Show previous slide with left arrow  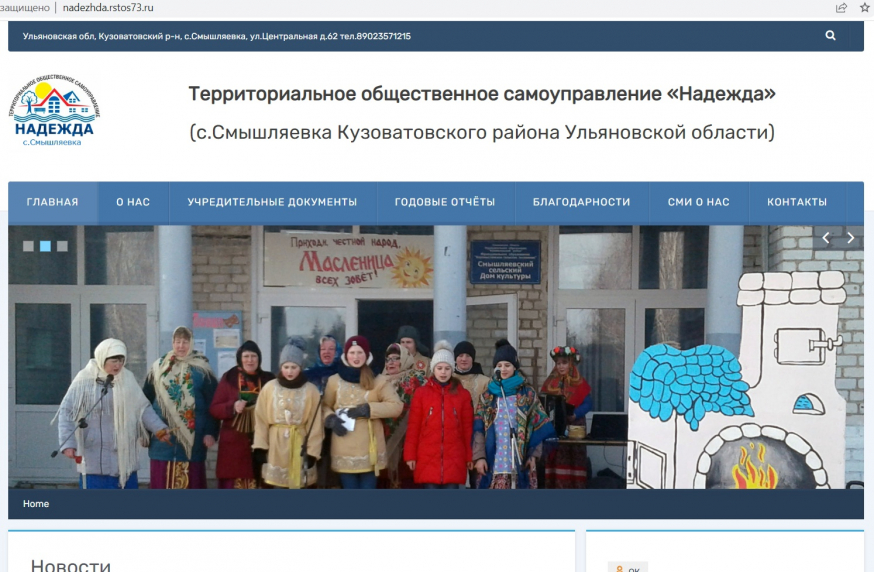point(826,238)
